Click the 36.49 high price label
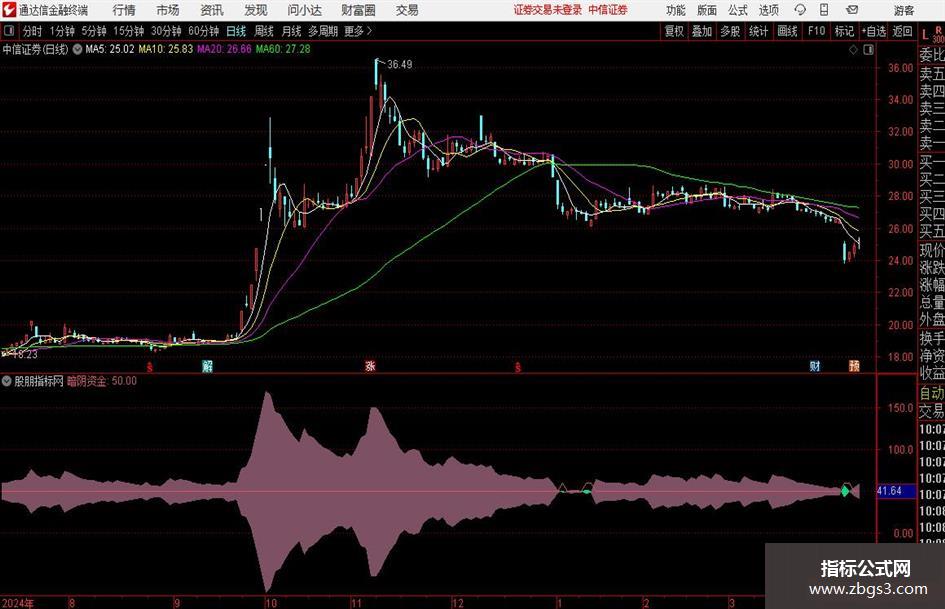The width and height of the screenshot is (945, 609). pos(400,65)
